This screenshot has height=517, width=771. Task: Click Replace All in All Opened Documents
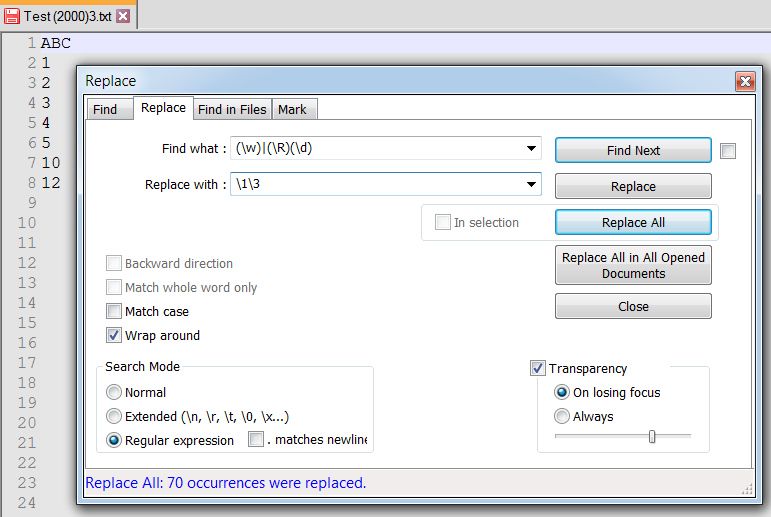[x=633, y=265]
